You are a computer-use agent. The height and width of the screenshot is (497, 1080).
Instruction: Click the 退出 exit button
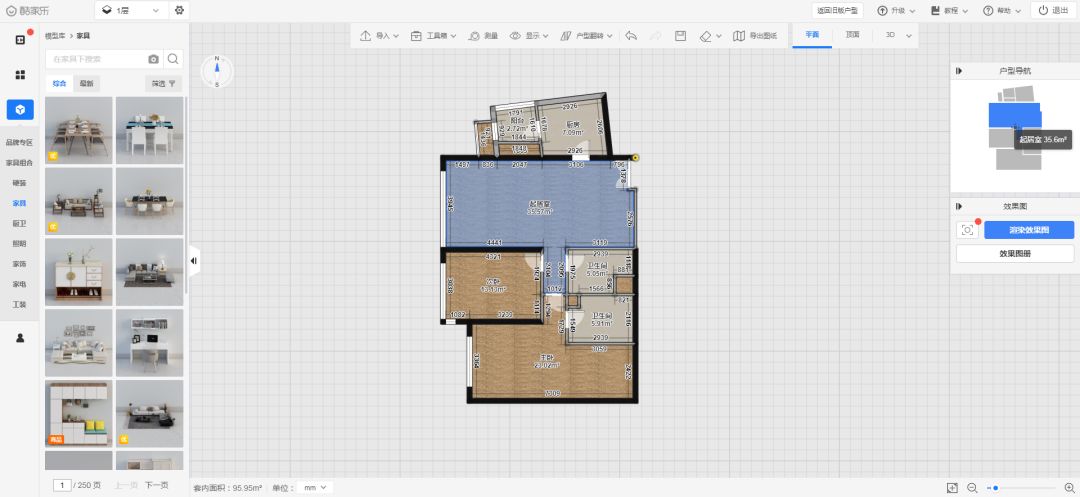[1053, 10]
